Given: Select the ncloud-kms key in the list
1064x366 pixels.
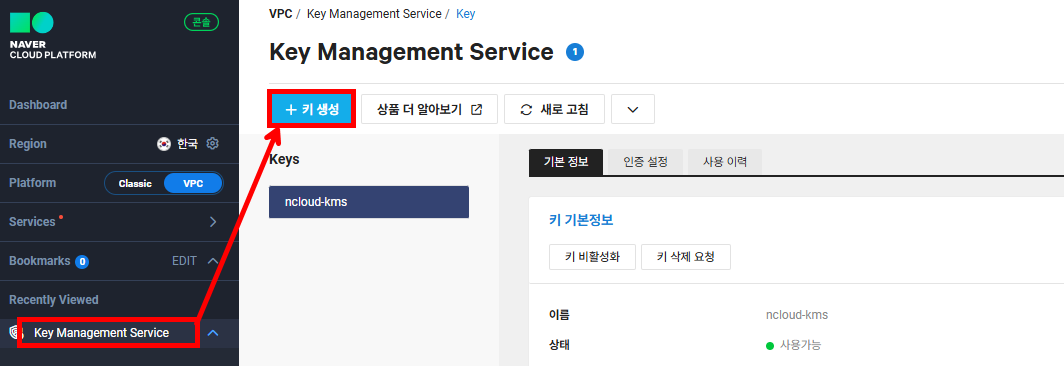Looking at the screenshot, I should [x=369, y=202].
